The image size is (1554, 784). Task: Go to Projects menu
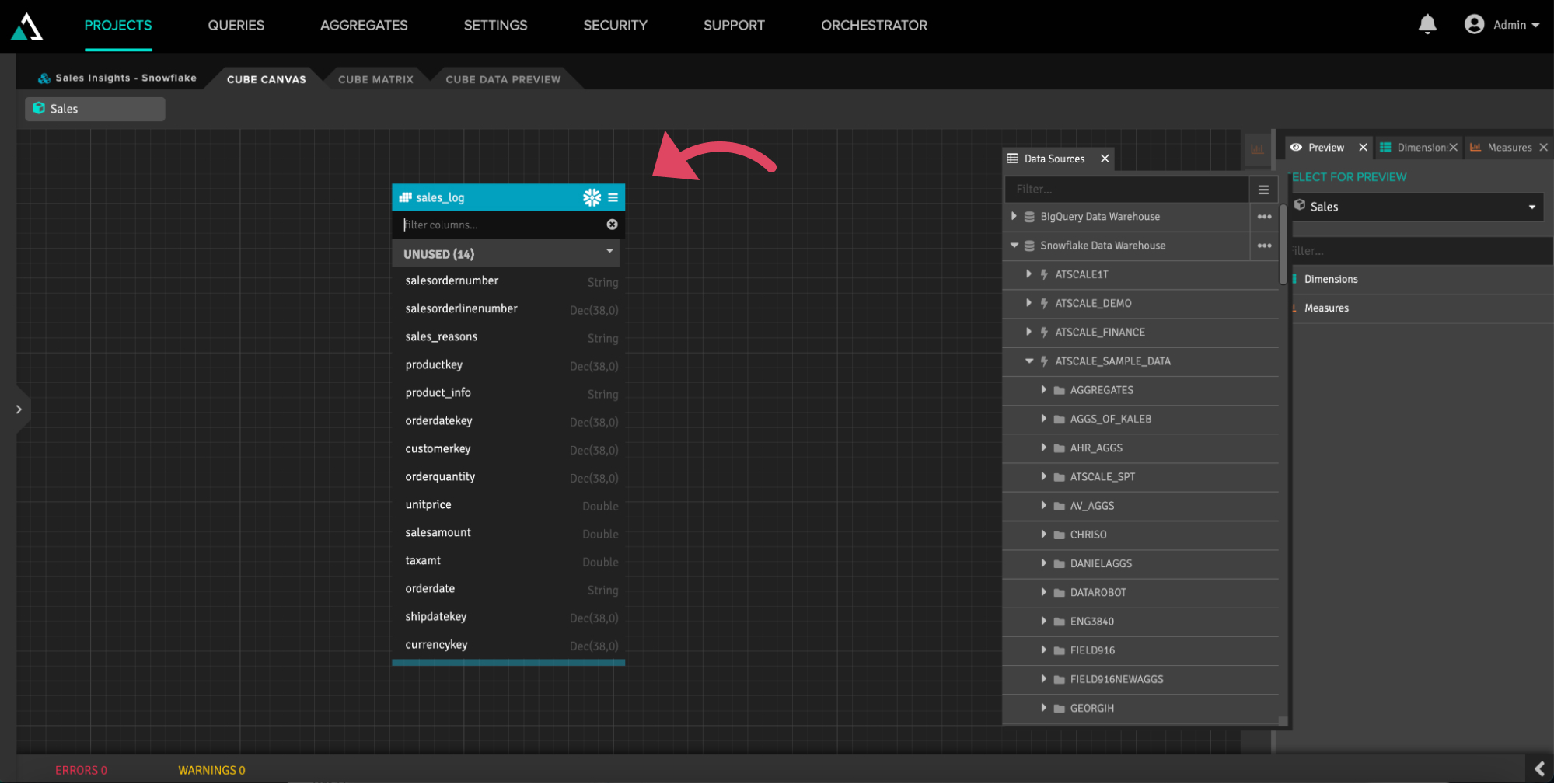click(x=118, y=25)
